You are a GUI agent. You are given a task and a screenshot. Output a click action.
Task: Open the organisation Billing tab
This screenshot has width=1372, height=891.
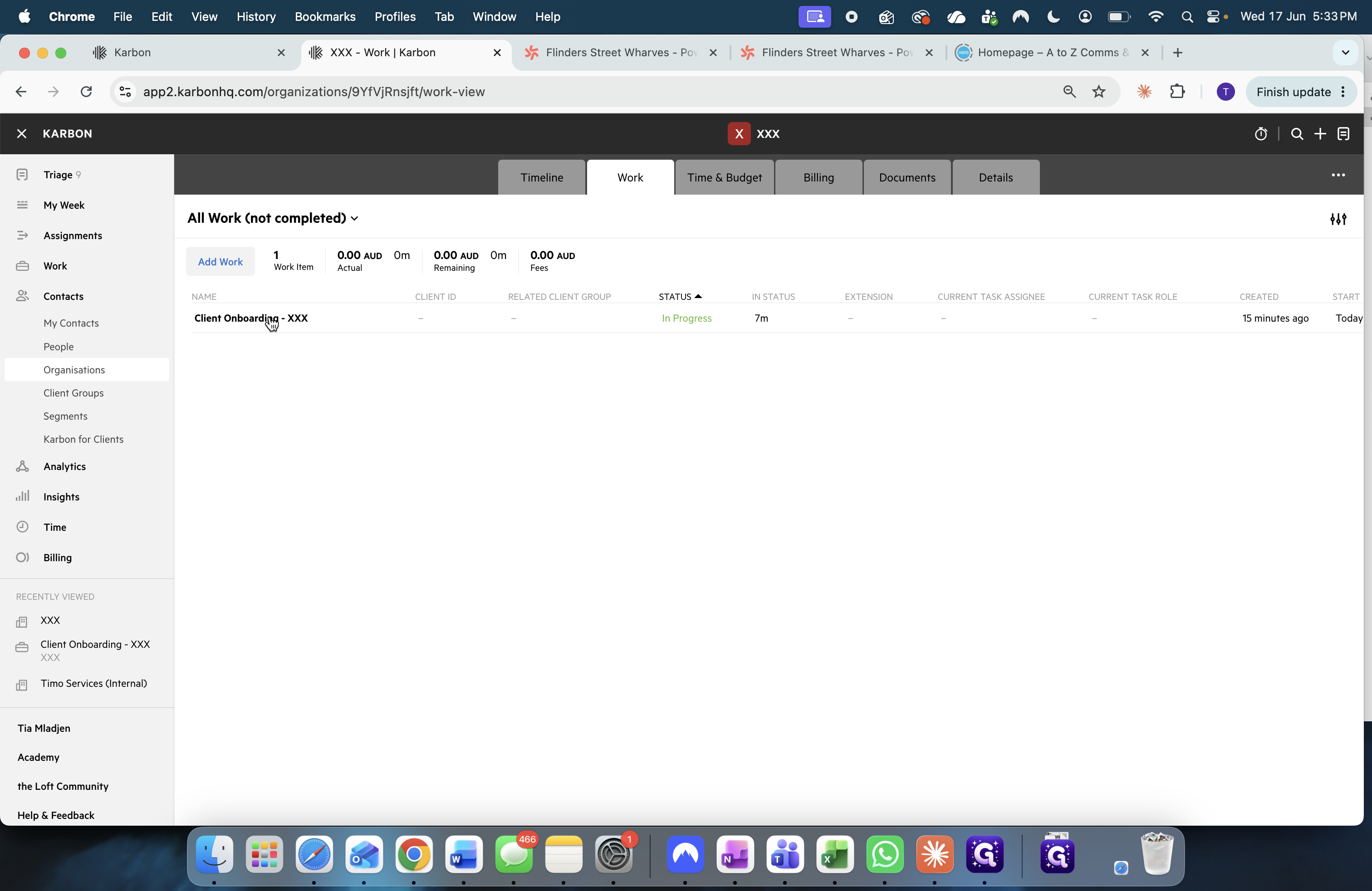tap(818, 177)
